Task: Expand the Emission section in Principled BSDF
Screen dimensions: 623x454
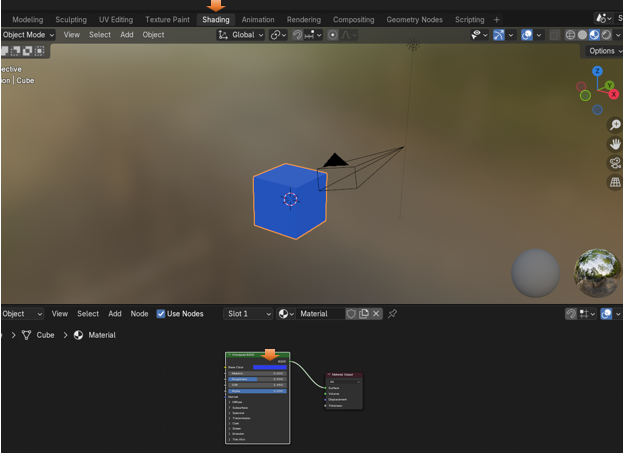Action: (230, 433)
